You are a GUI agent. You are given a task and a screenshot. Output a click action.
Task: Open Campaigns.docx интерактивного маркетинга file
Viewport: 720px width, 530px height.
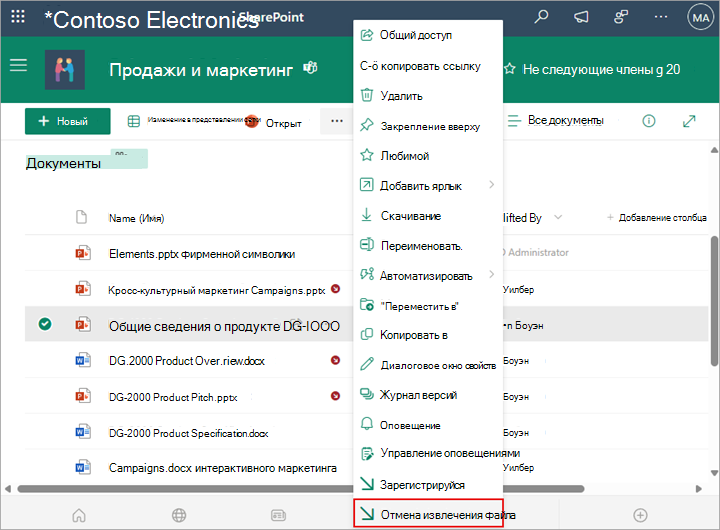pos(222,468)
